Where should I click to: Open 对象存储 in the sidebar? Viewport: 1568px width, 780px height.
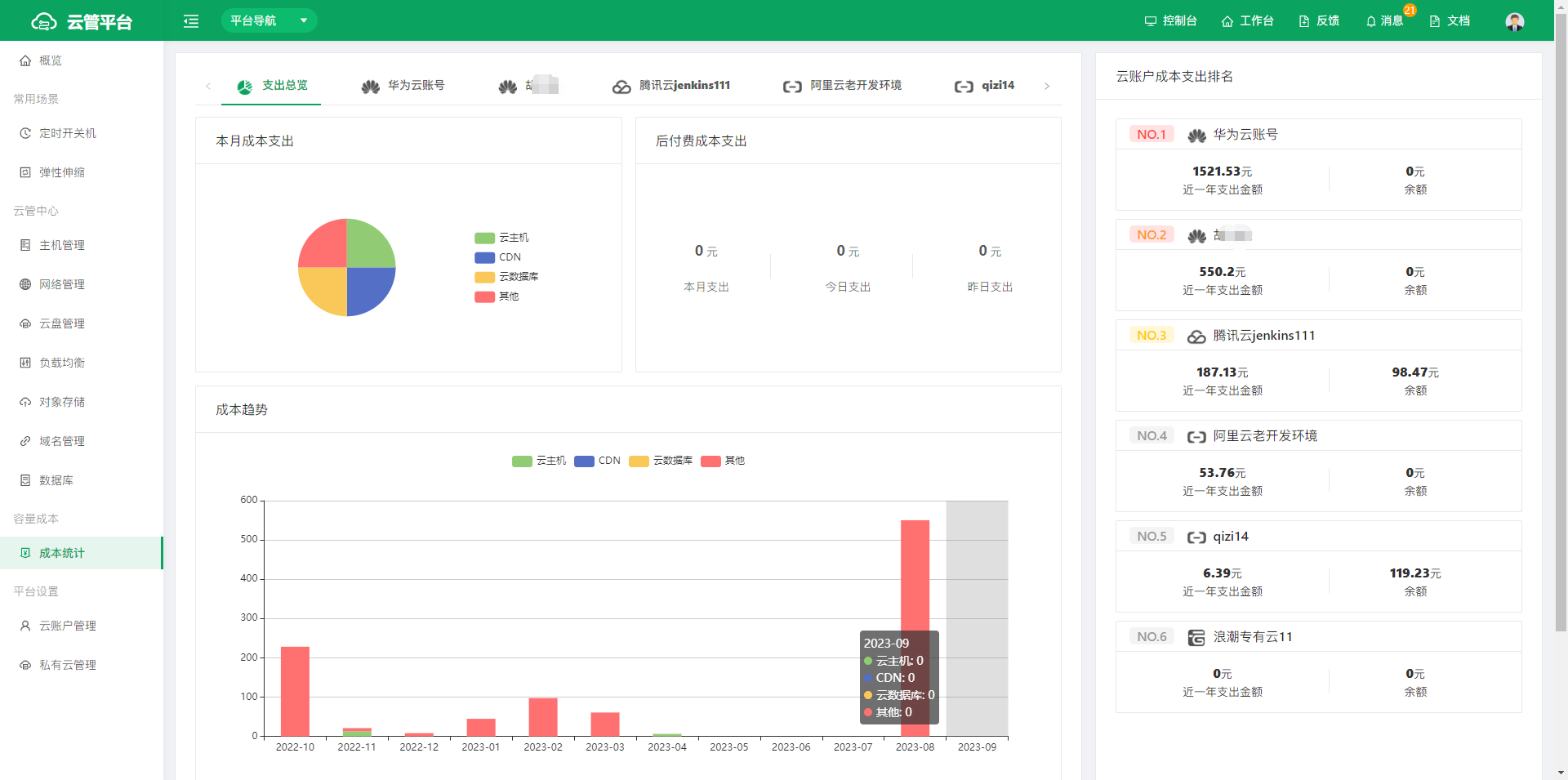tap(82, 402)
